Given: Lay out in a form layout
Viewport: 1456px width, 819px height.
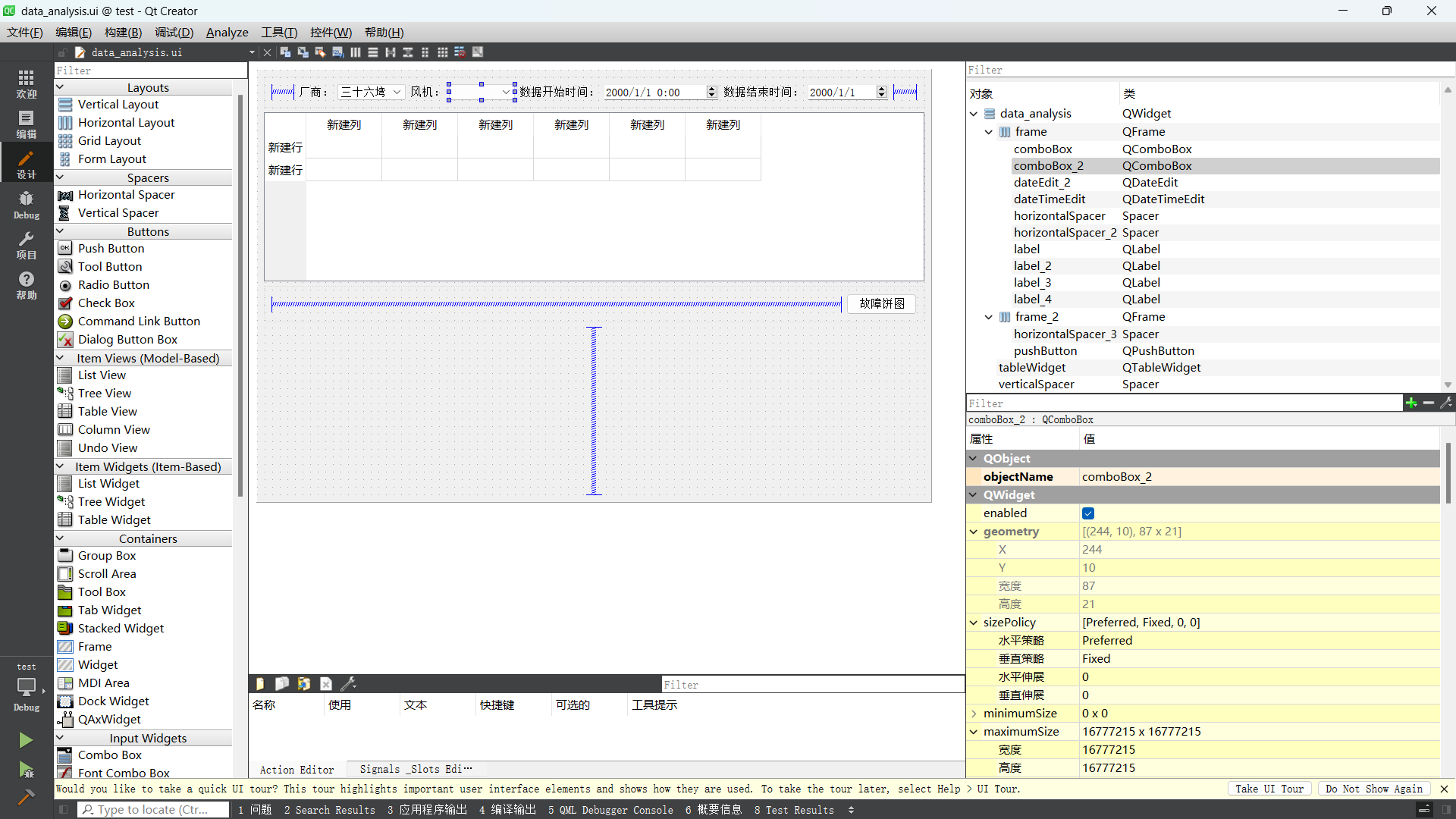Looking at the screenshot, I should pos(425,52).
